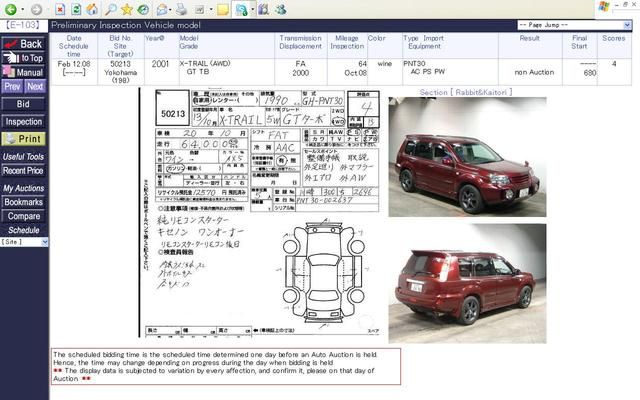Click the auction inspection sheet image

coord(260,213)
